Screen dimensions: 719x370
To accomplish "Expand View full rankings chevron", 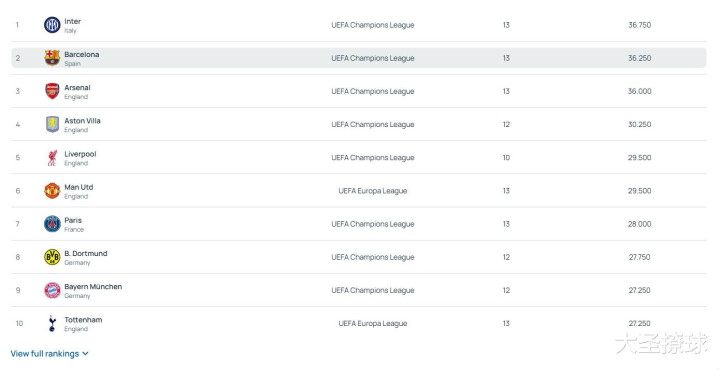I will click(x=85, y=353).
